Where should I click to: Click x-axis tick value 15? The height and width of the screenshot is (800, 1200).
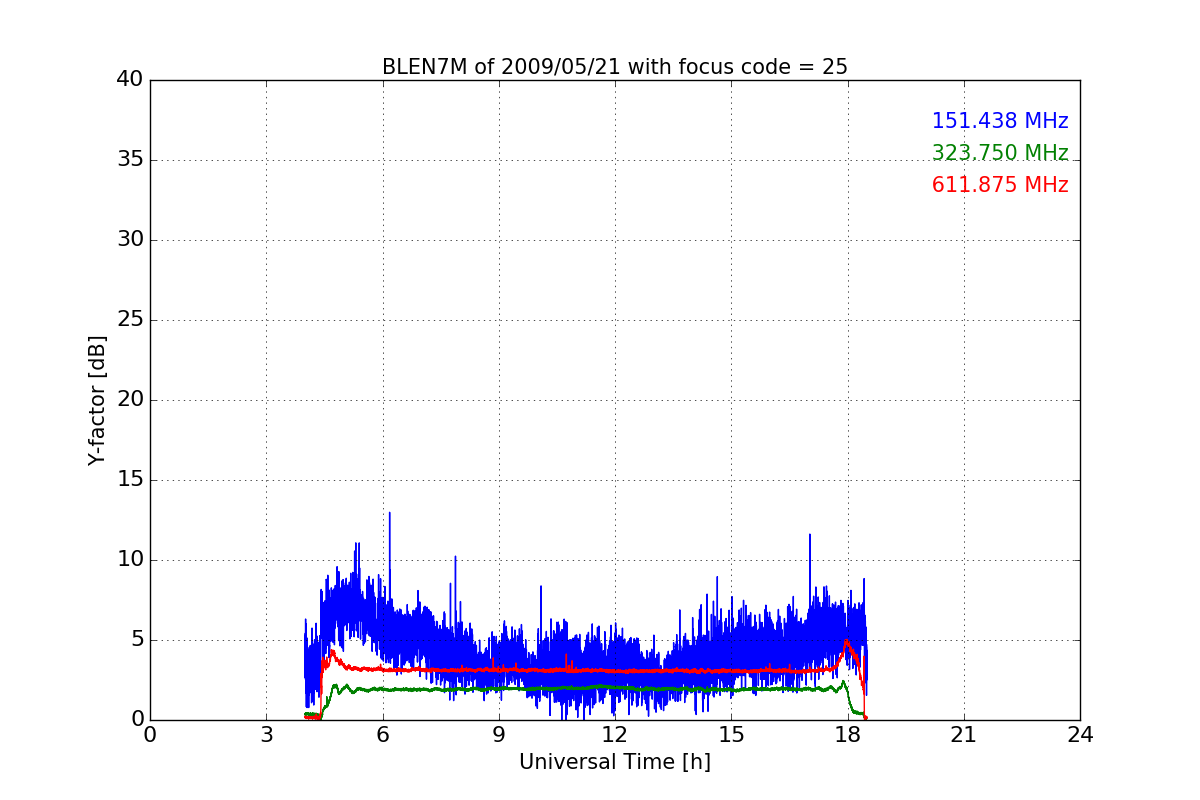point(731,735)
